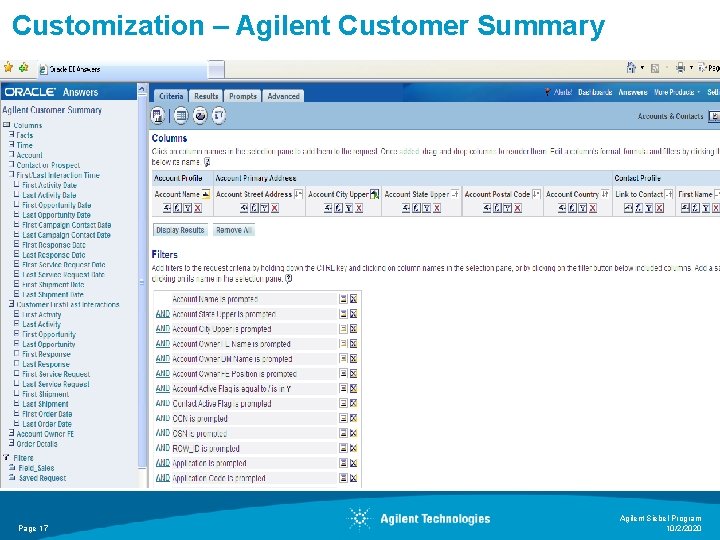
Task: Delete the Account Country column
Action: (593, 208)
